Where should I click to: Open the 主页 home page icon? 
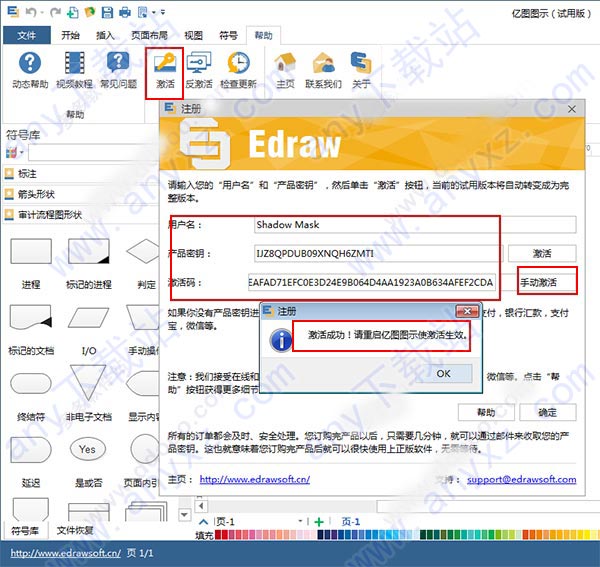click(285, 70)
